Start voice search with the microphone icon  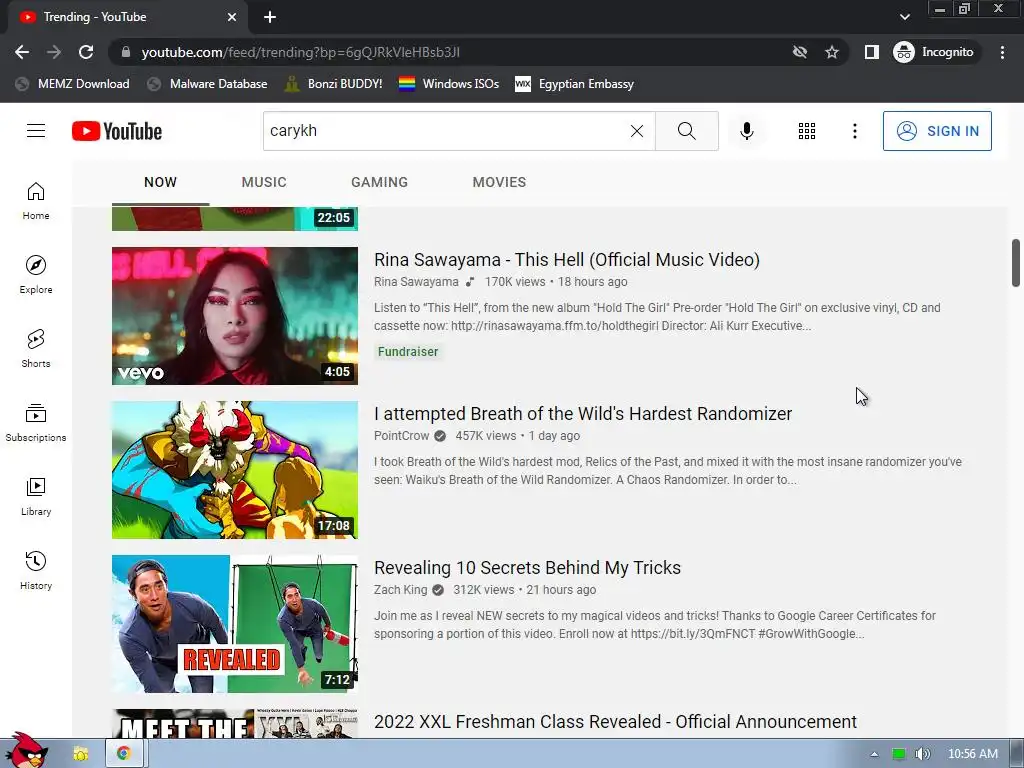point(746,131)
